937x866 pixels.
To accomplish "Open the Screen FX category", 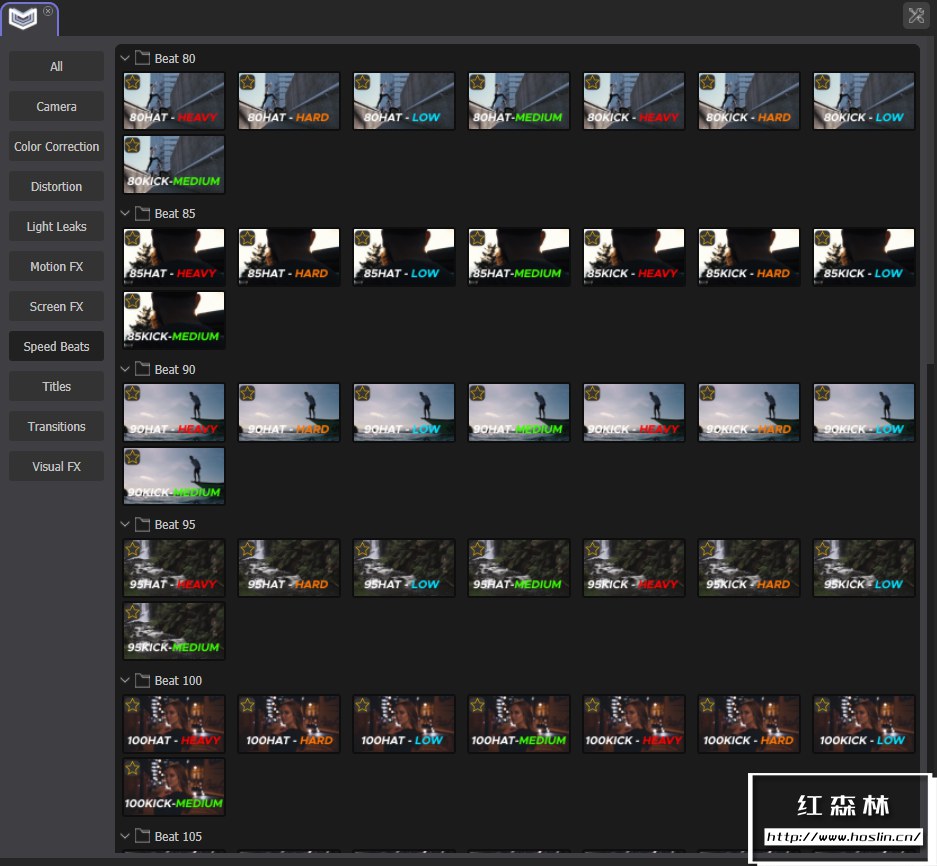I will pos(56,307).
